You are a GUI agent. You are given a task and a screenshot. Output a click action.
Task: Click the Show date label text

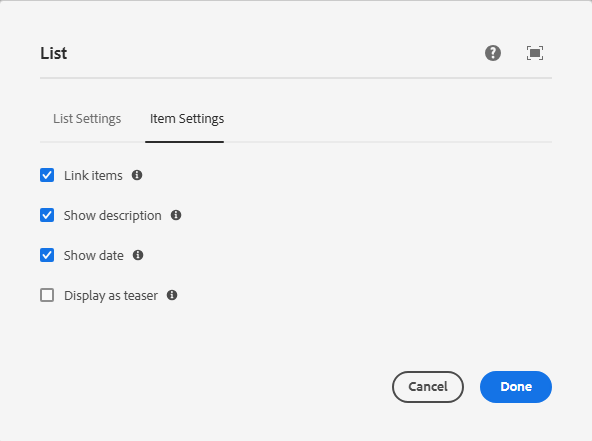[94, 256]
